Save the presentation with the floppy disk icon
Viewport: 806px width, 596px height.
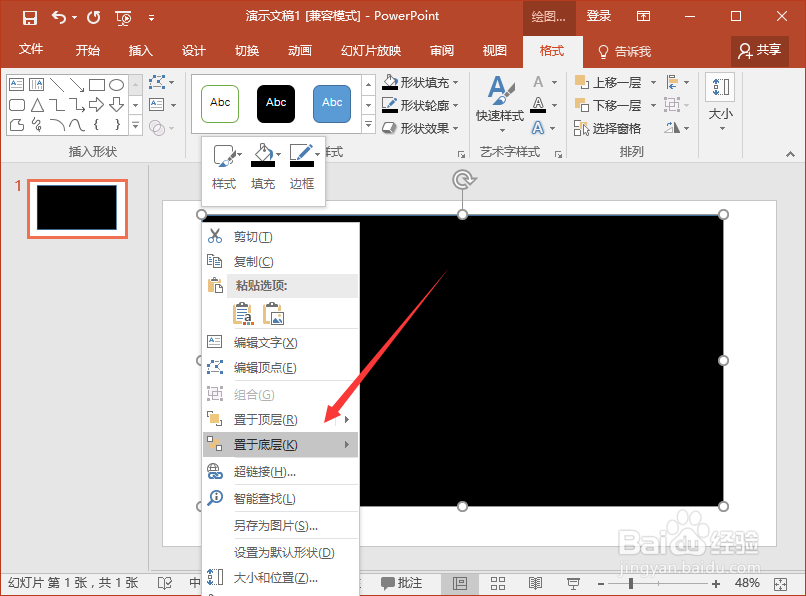[30, 17]
